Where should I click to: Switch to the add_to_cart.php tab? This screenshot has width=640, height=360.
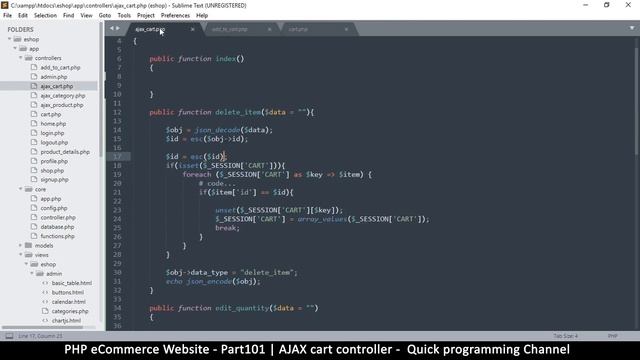click(229, 29)
